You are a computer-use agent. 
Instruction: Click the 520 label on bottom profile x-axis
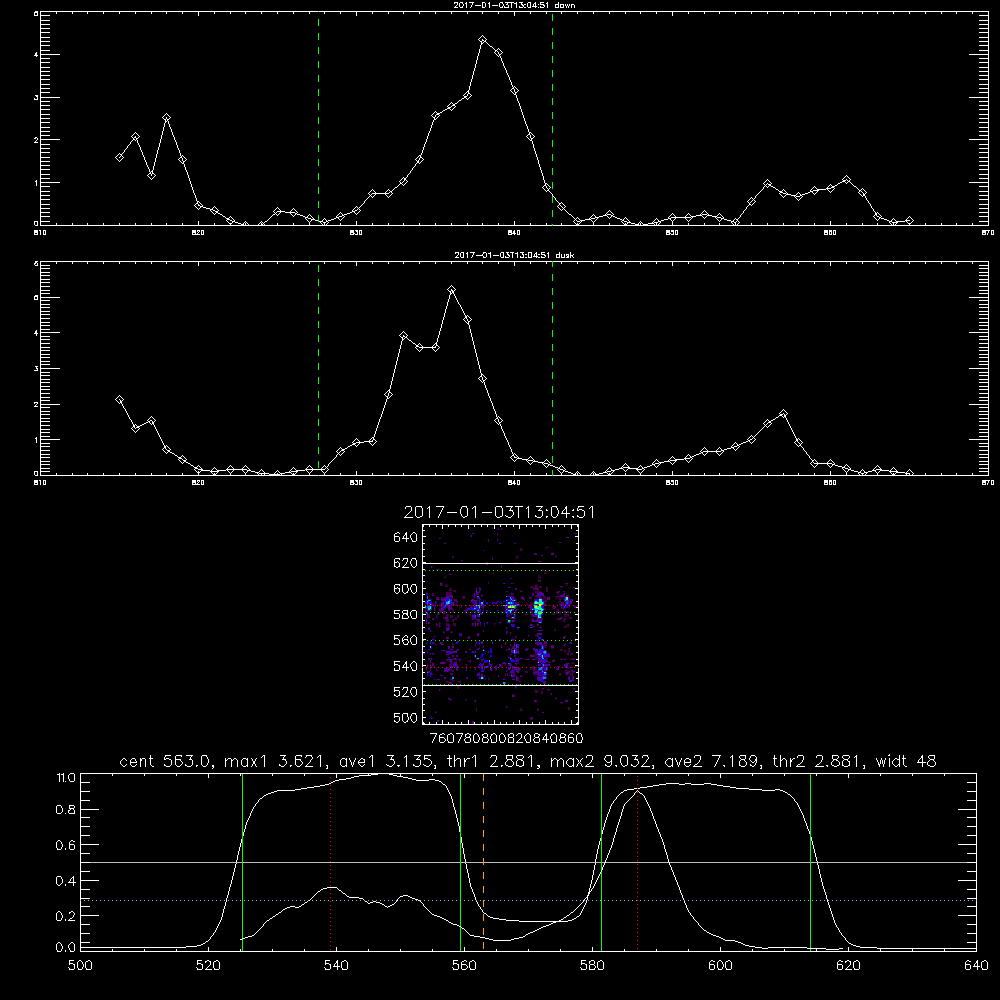pyautogui.click(x=208, y=966)
